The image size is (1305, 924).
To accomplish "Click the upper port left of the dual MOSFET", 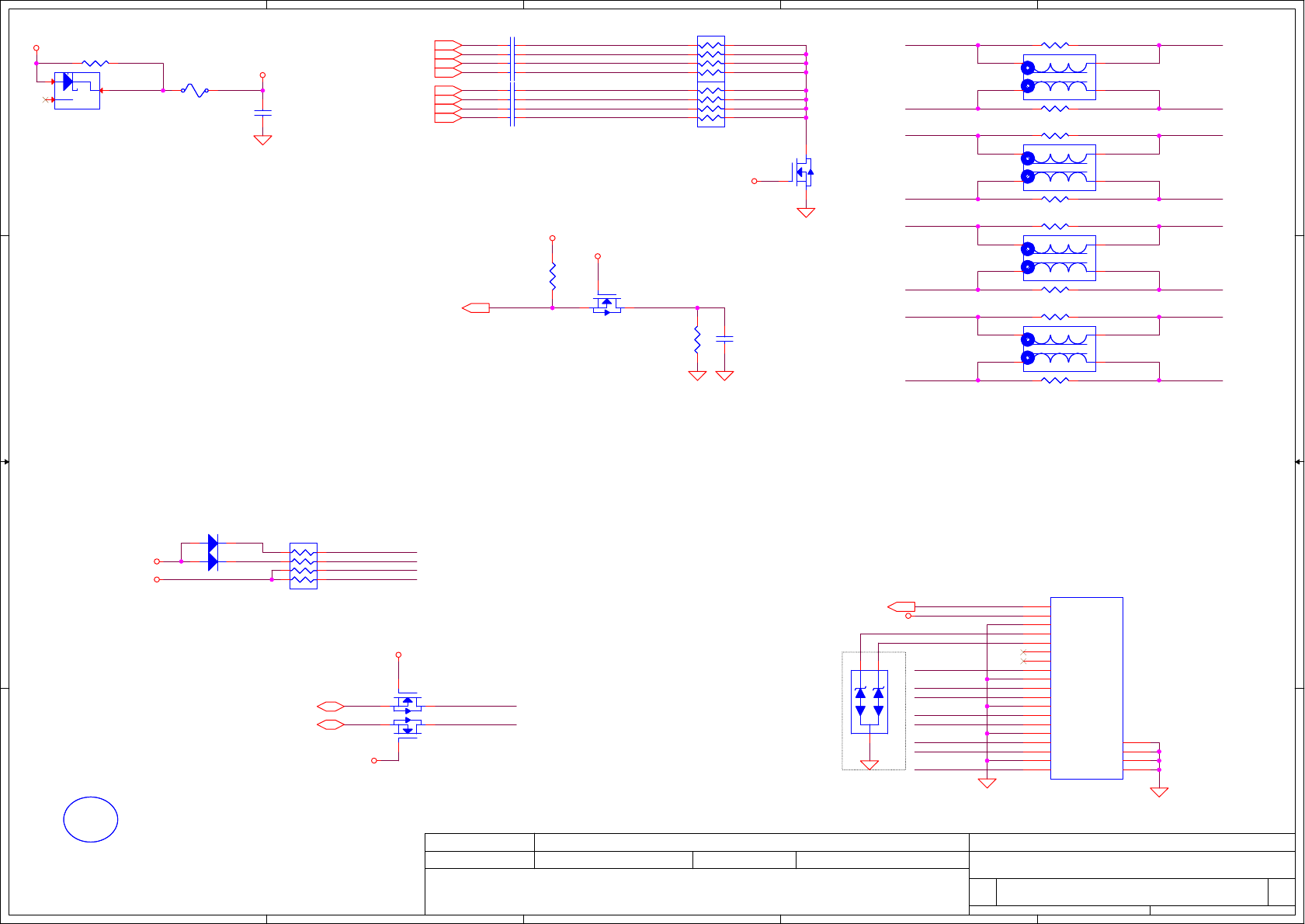I will 331,707.
